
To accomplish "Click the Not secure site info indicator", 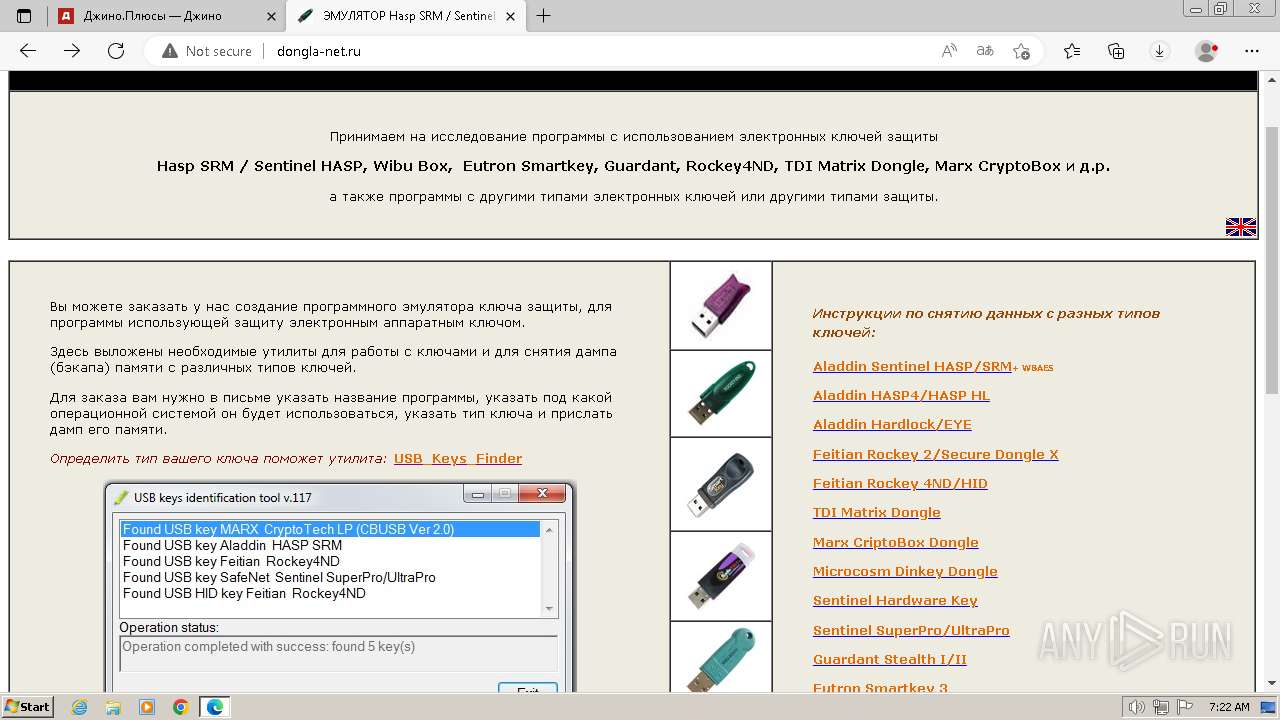I will tap(207, 51).
